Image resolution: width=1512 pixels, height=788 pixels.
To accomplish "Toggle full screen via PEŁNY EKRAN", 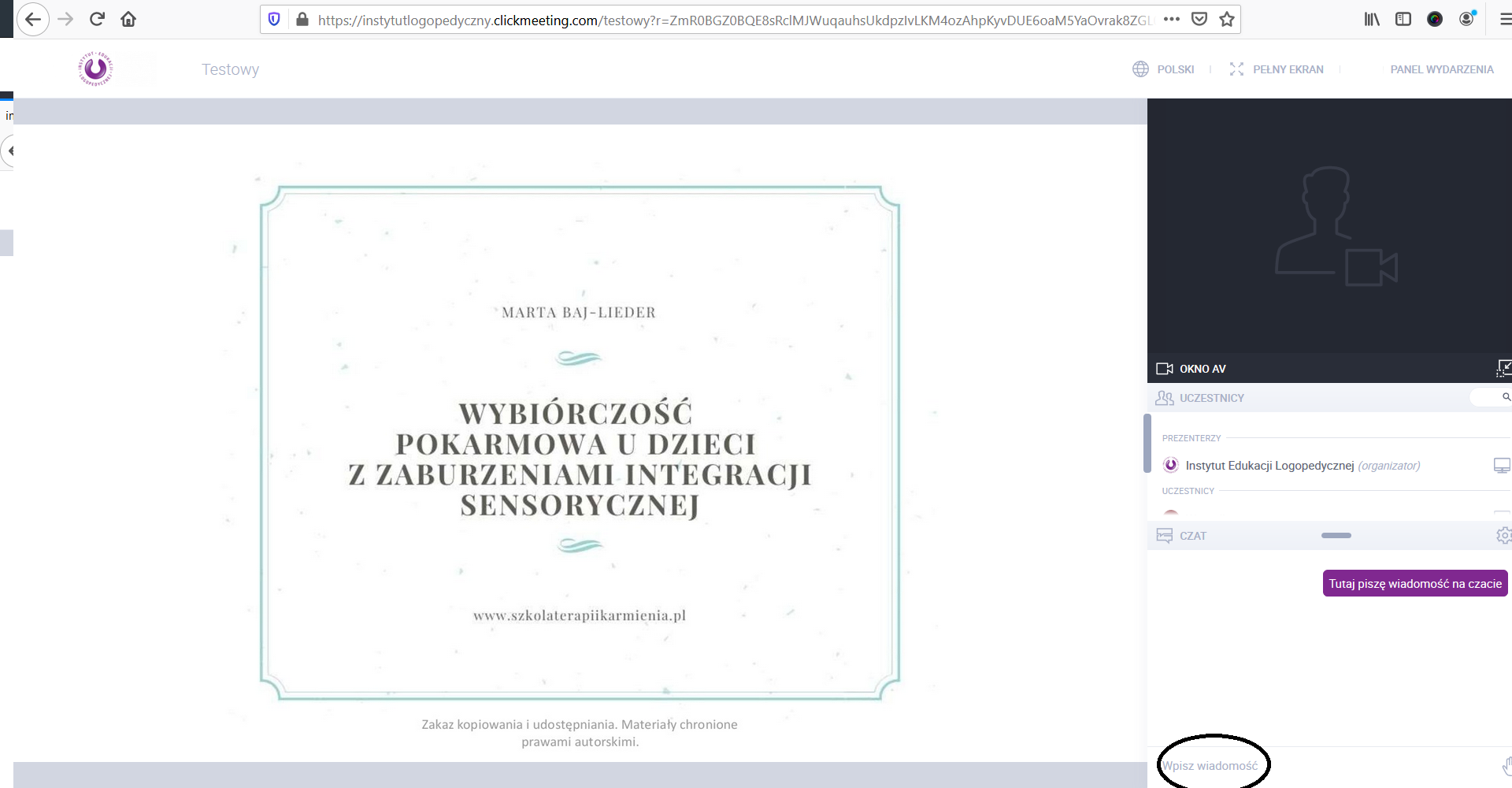I will [1277, 69].
